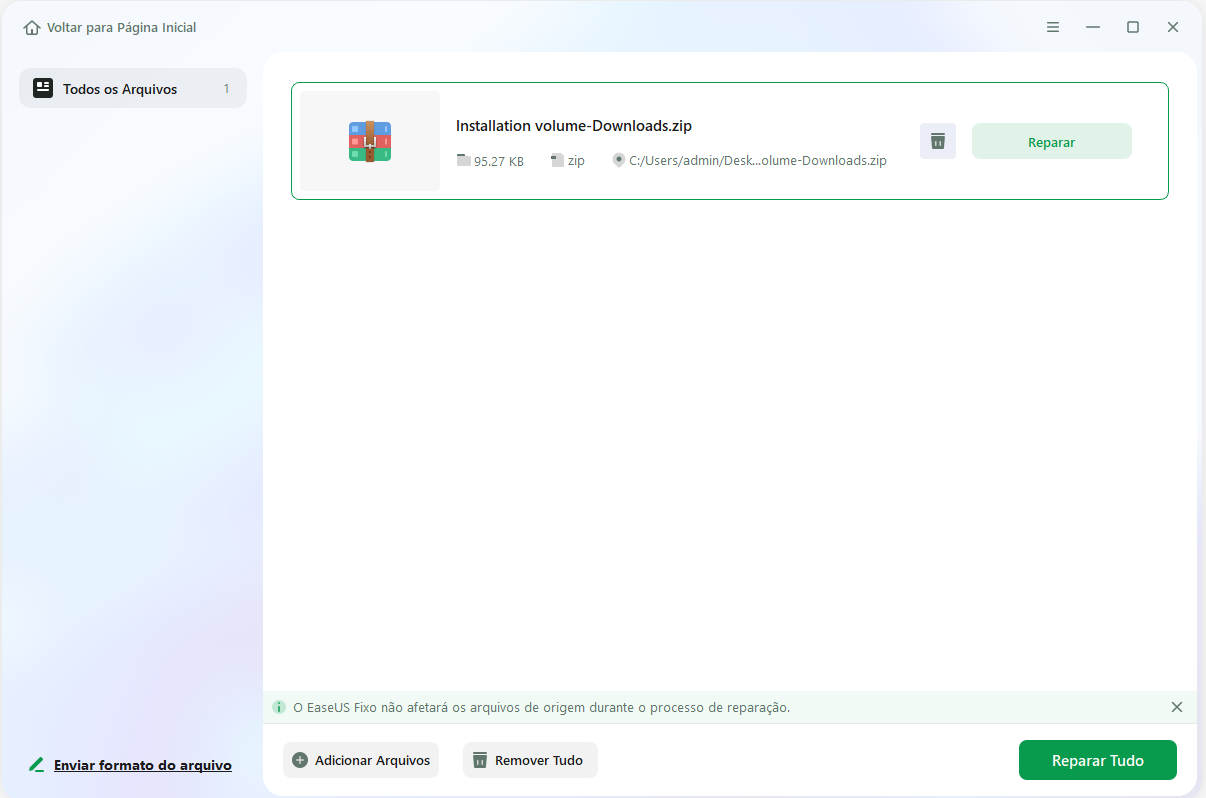The height and width of the screenshot is (798, 1206).
Task: Open Enviar formato do arquivo link
Action: point(143,765)
